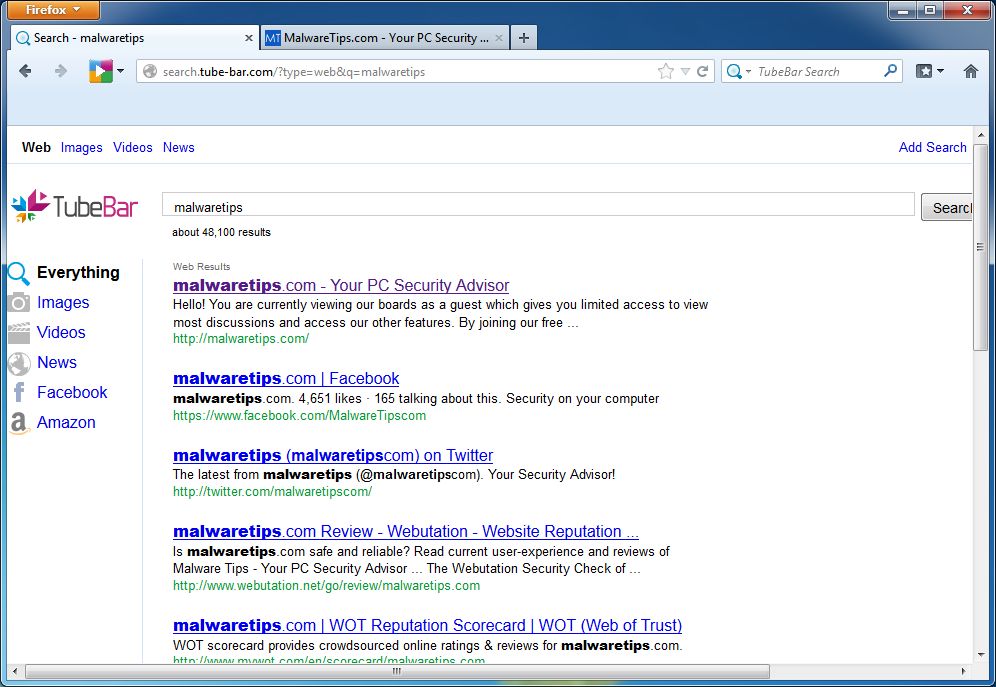
Task: Click the camera icon for Images
Action: [19, 302]
